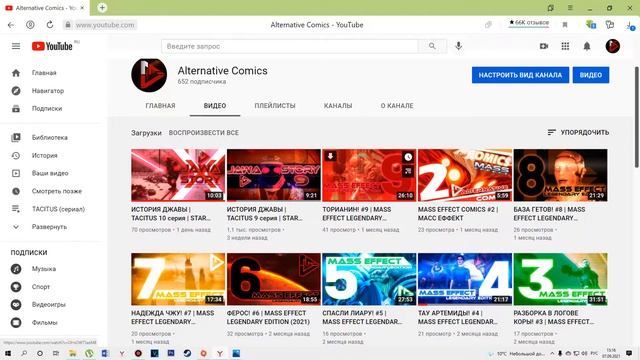
Task: Open the Jawa Story 10 thumbnail
Action: 178,175
